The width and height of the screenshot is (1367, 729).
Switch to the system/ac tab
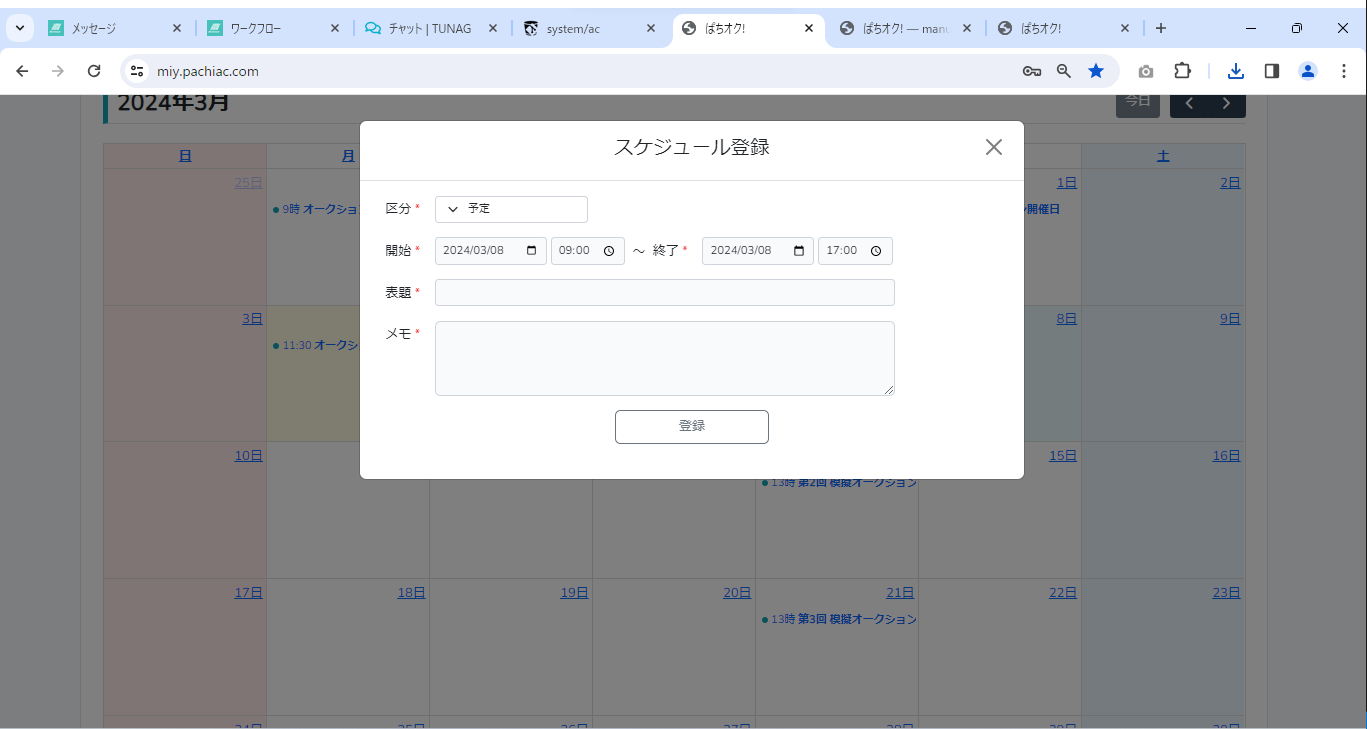pos(590,29)
